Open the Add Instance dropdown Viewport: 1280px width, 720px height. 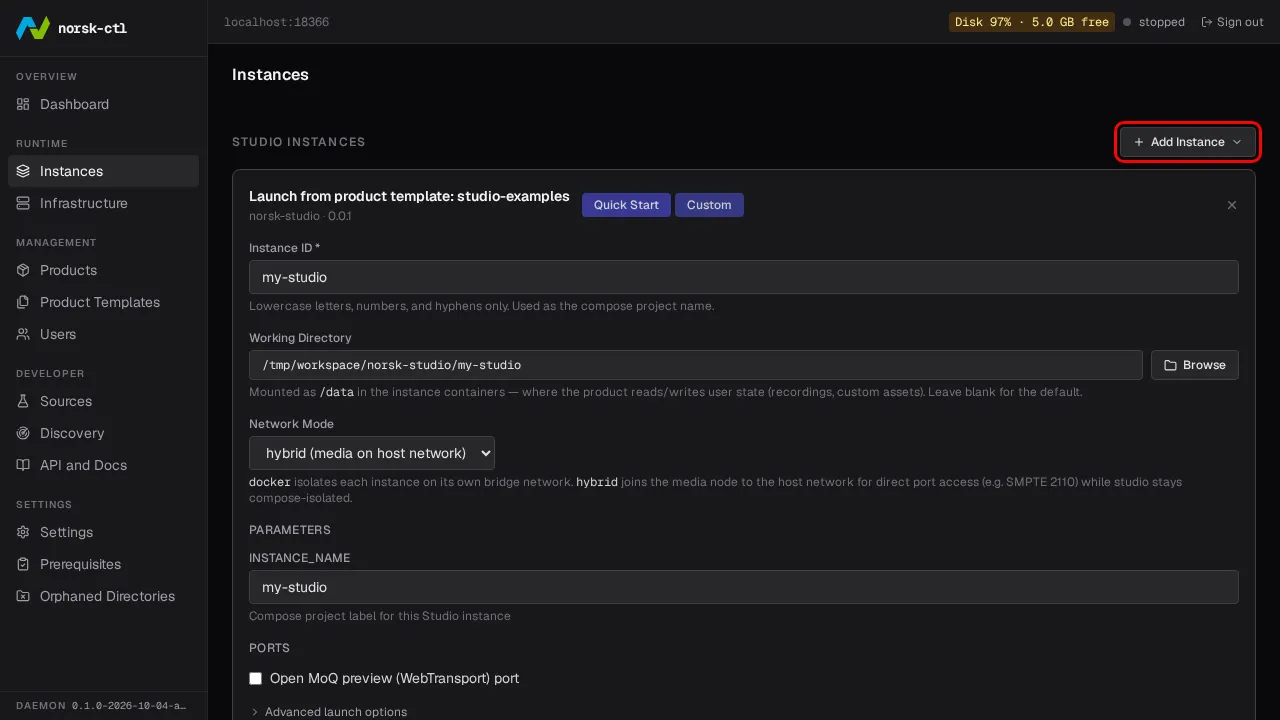click(1187, 142)
